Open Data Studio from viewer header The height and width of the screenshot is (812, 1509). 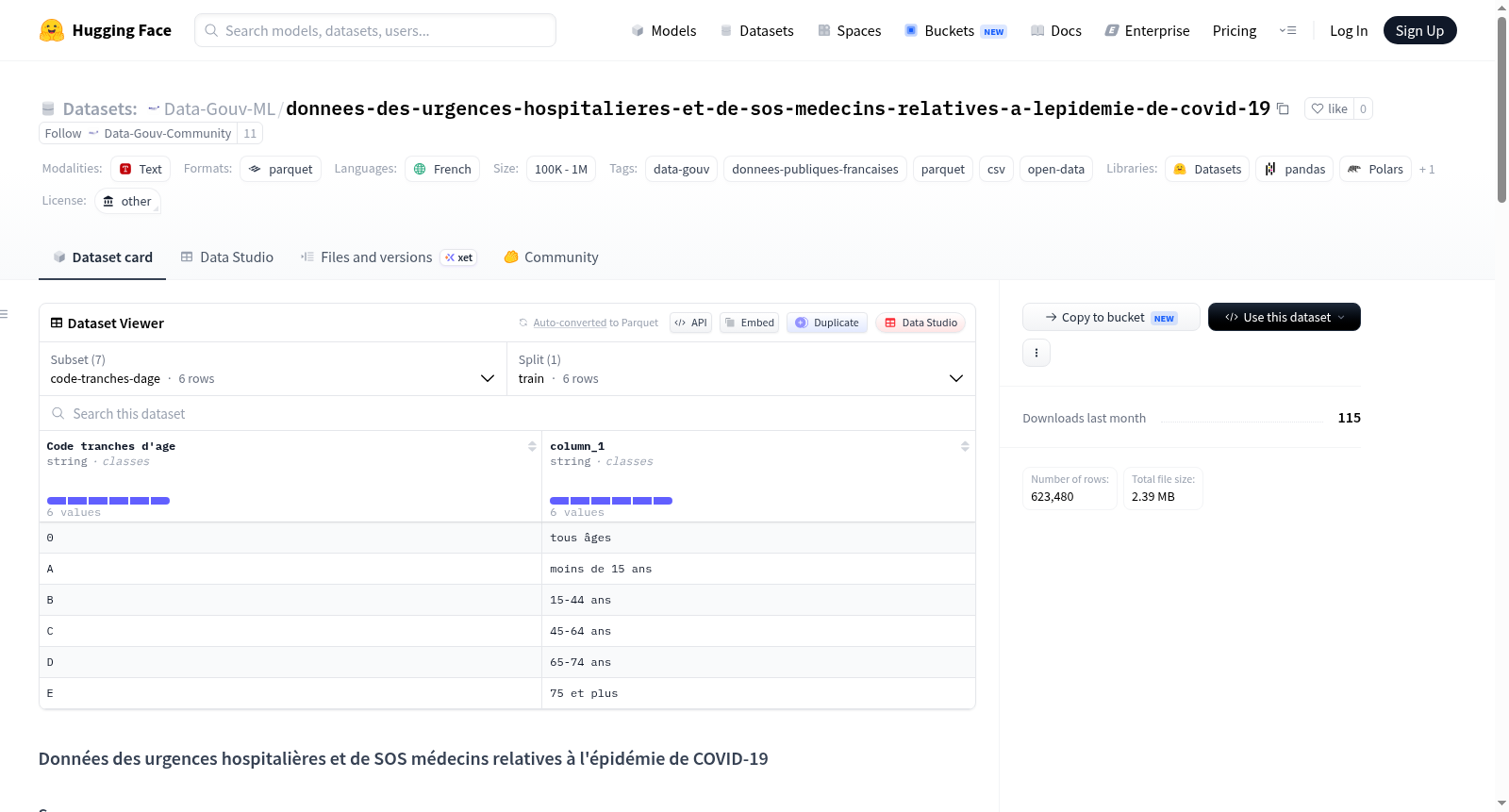click(920, 323)
